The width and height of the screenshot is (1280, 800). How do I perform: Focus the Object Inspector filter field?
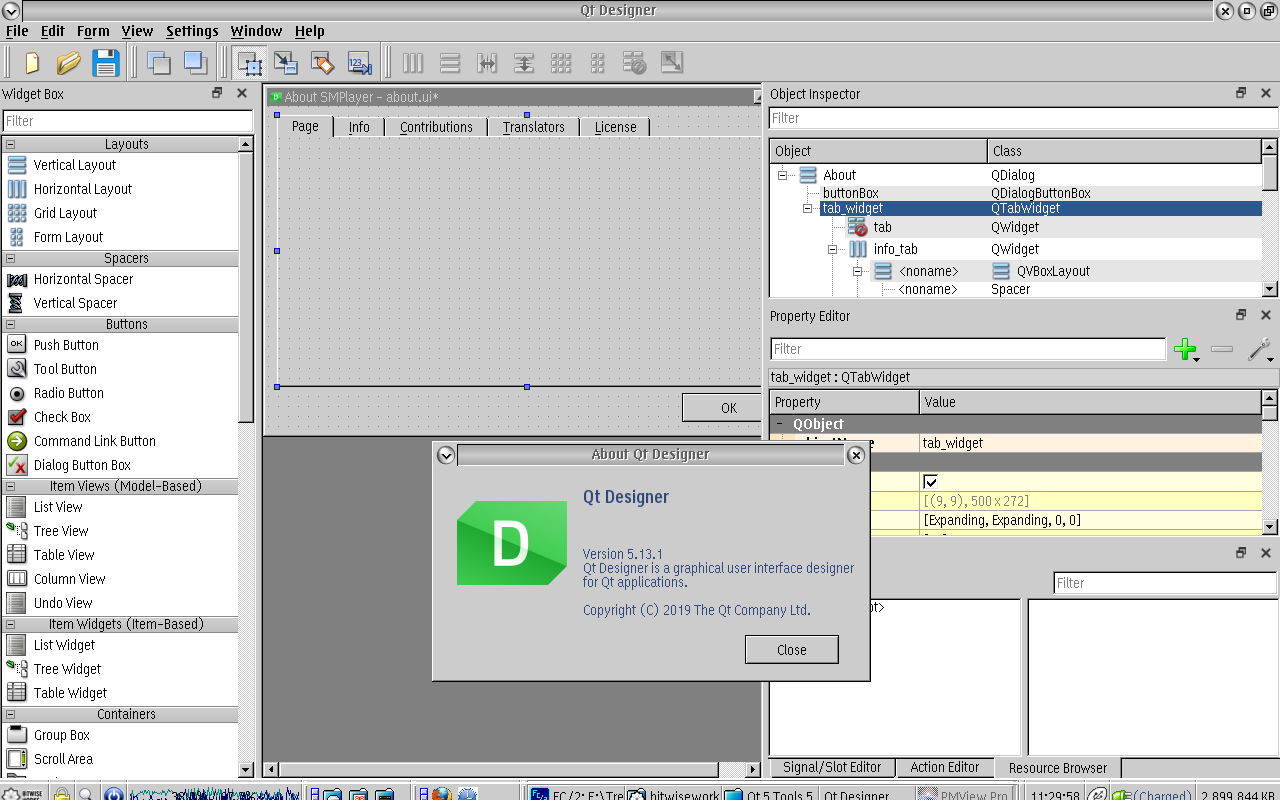point(1023,118)
